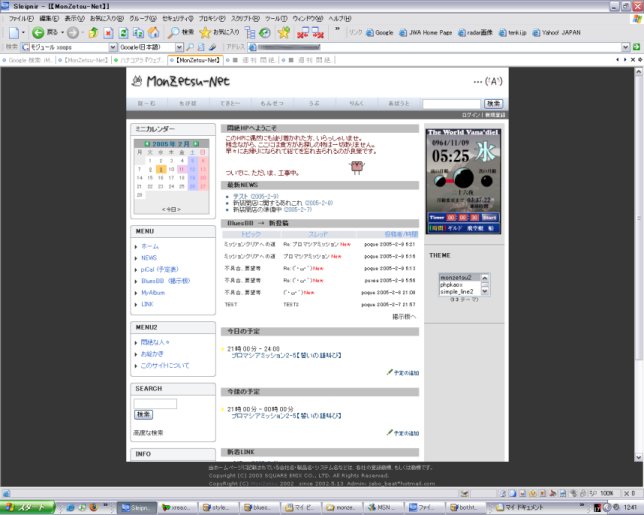Open Firefox from the quick launch bar

[94, 508]
